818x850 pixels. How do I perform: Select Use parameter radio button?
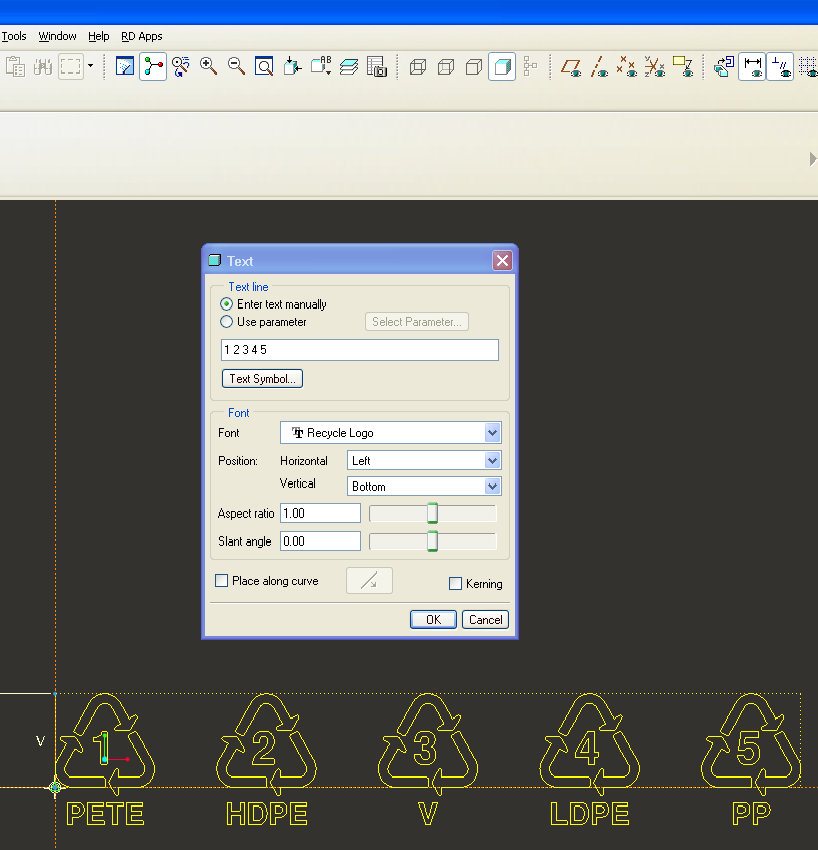tap(227, 321)
